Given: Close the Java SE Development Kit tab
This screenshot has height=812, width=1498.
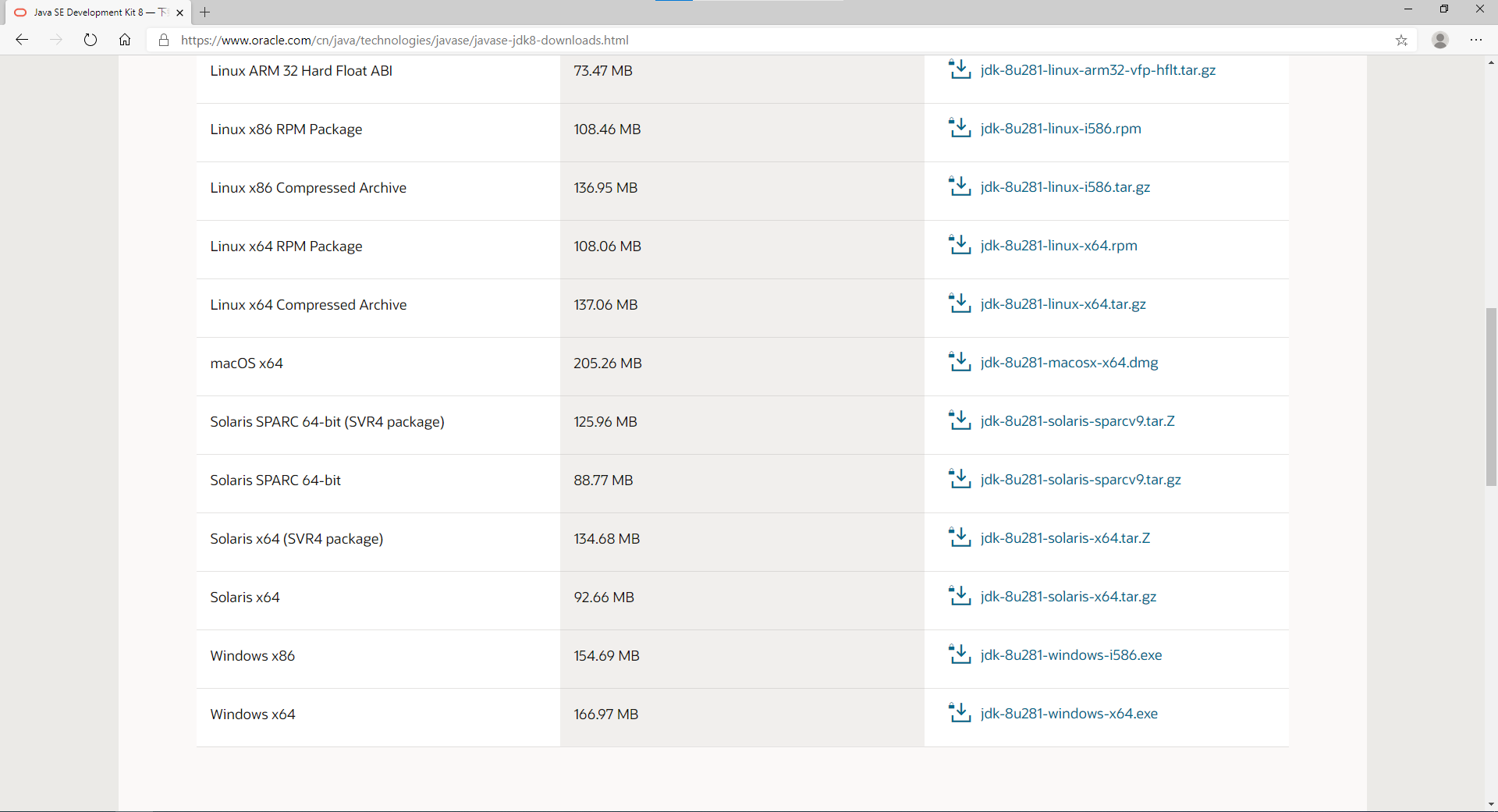Looking at the screenshot, I should tap(180, 12).
